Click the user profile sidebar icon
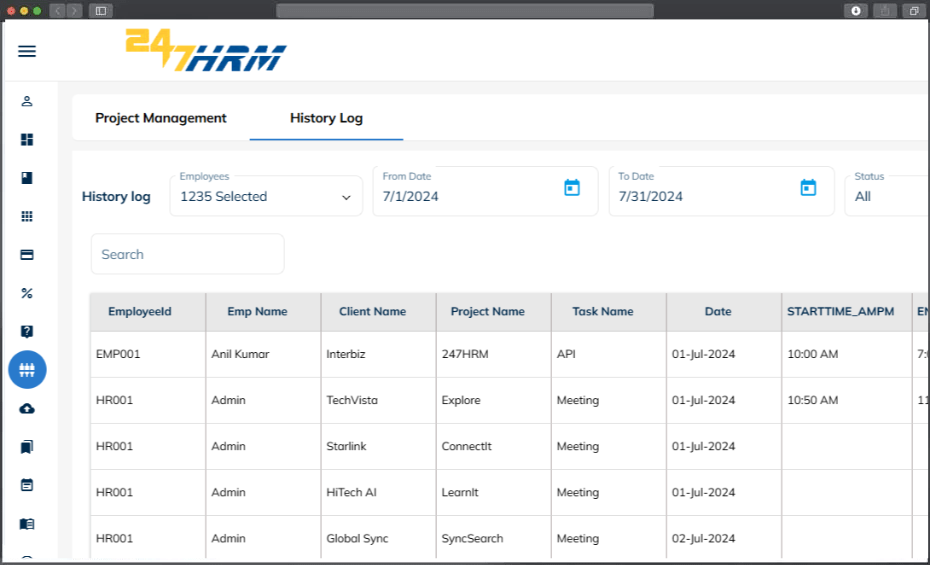Screen dimensions: 930x565 pyautogui.click(x=27, y=101)
